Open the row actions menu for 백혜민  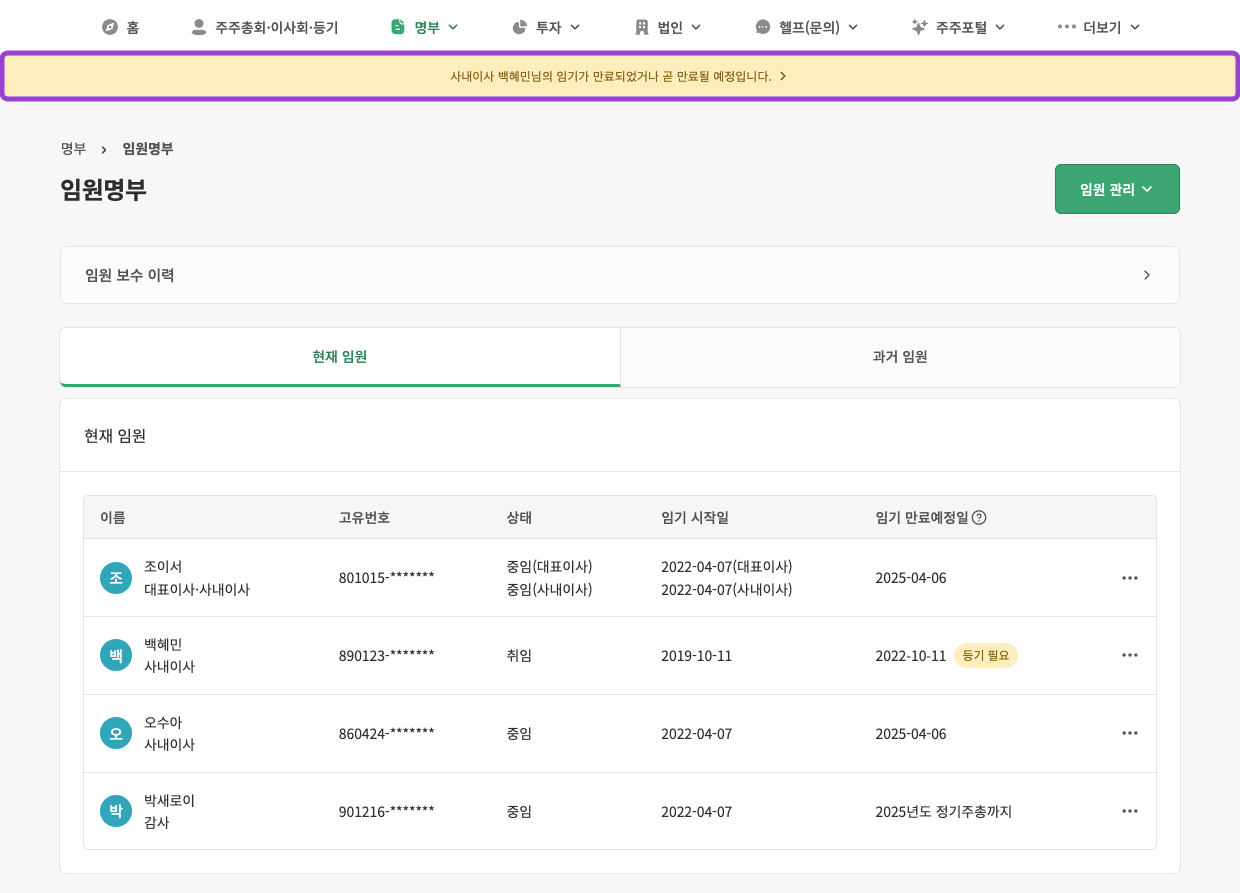pyautogui.click(x=1130, y=655)
